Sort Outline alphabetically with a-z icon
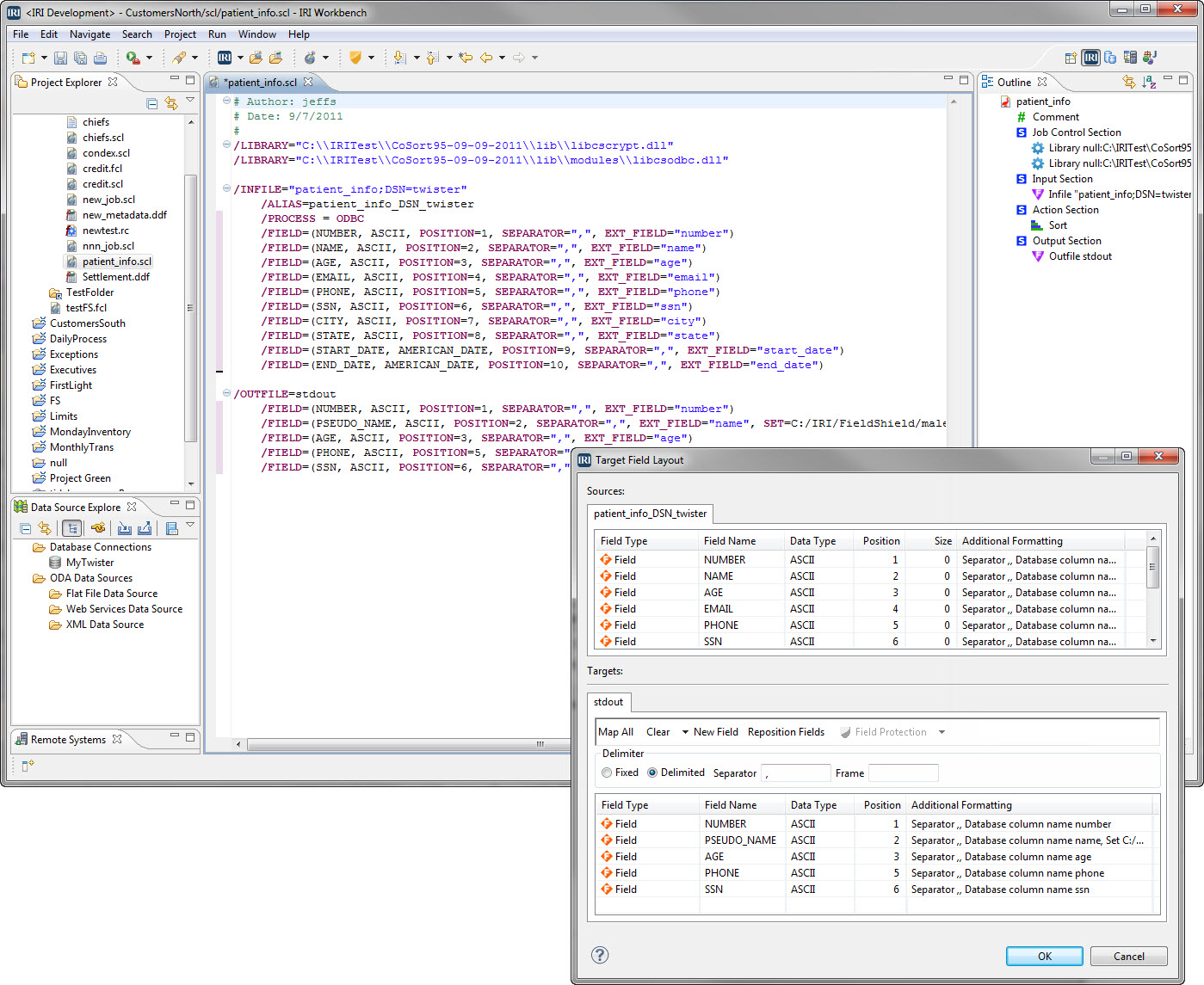 [1149, 82]
